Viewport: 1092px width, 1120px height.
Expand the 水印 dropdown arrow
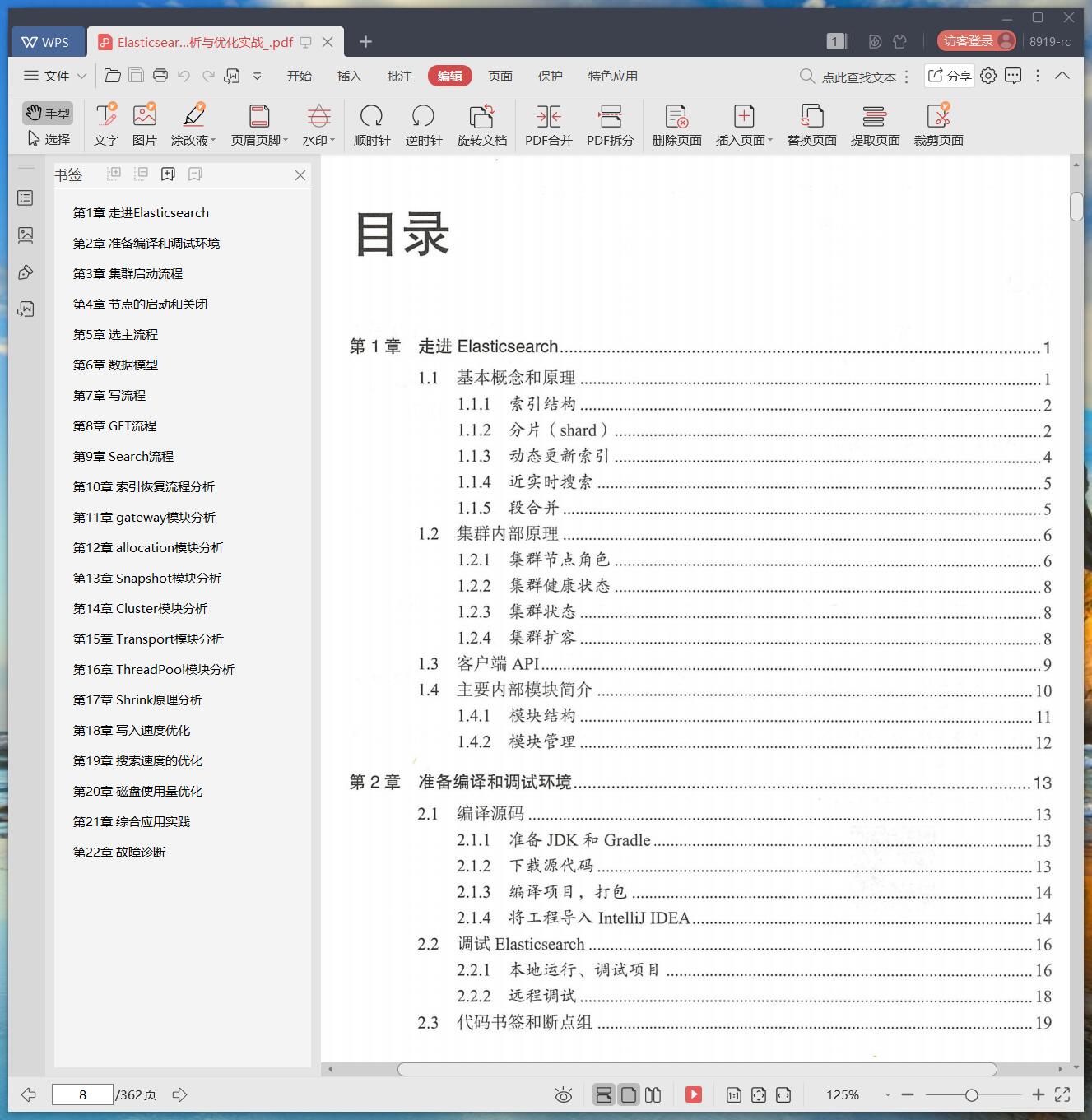pos(332,141)
